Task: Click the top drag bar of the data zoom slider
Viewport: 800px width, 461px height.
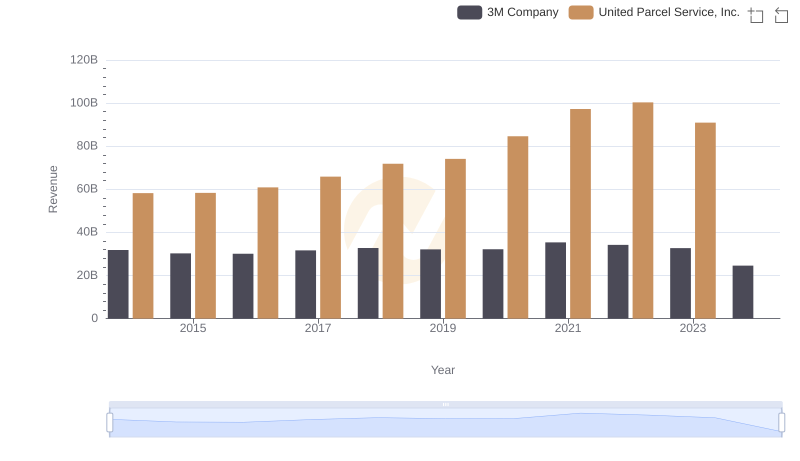Action: (x=445, y=404)
